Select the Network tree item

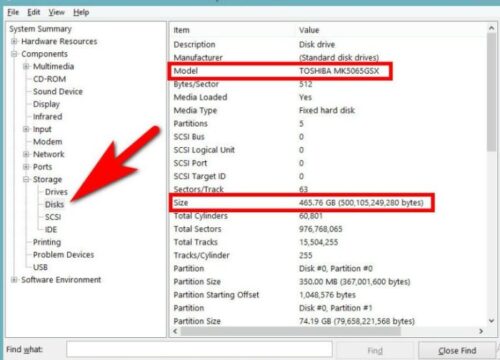click(x=49, y=154)
